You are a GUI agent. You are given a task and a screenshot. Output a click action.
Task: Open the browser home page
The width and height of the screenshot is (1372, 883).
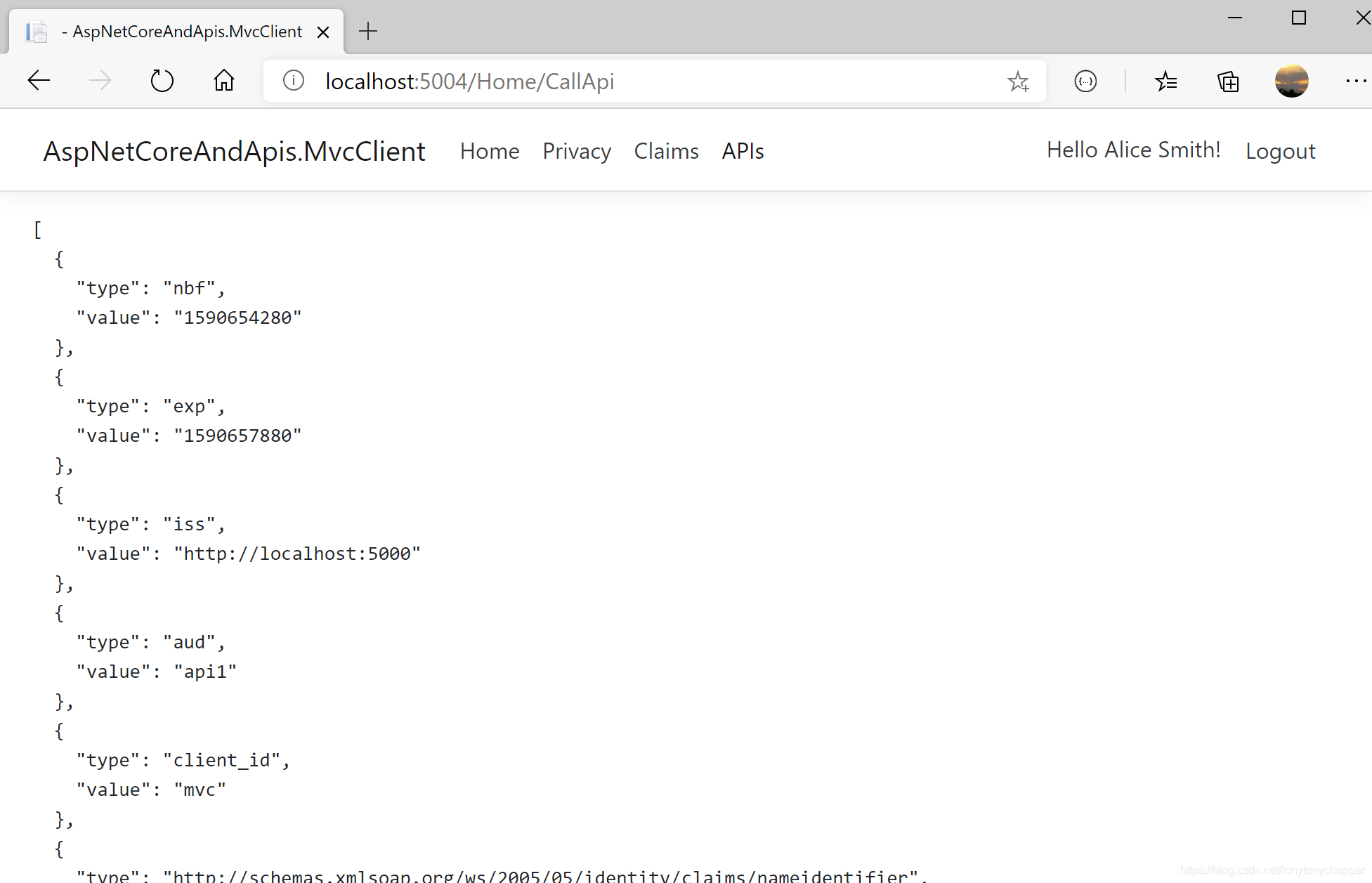(x=223, y=80)
